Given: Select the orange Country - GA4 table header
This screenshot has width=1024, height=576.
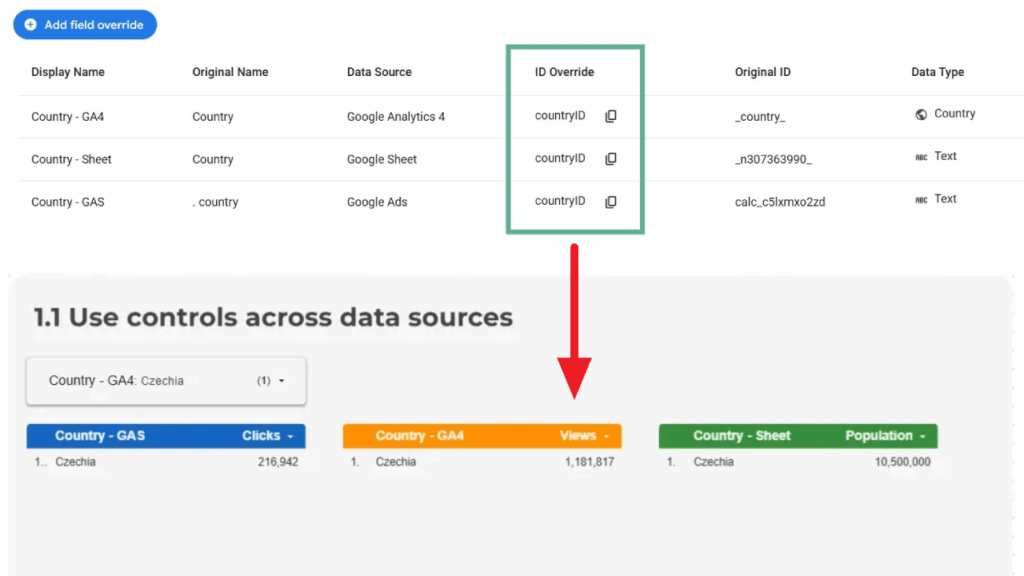Looking at the screenshot, I should tap(419, 436).
